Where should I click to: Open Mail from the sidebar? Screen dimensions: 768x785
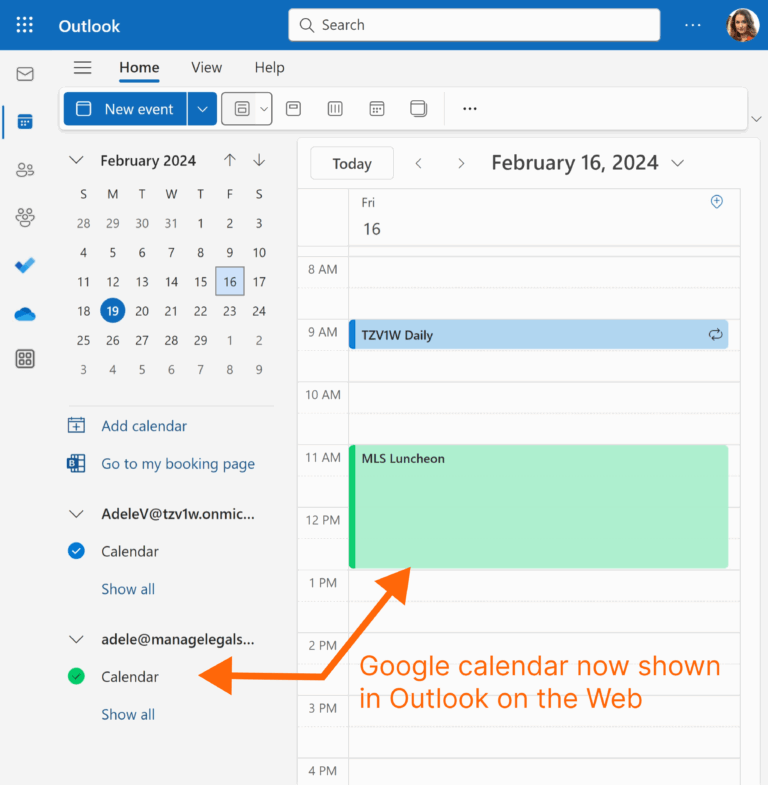click(x=25, y=74)
